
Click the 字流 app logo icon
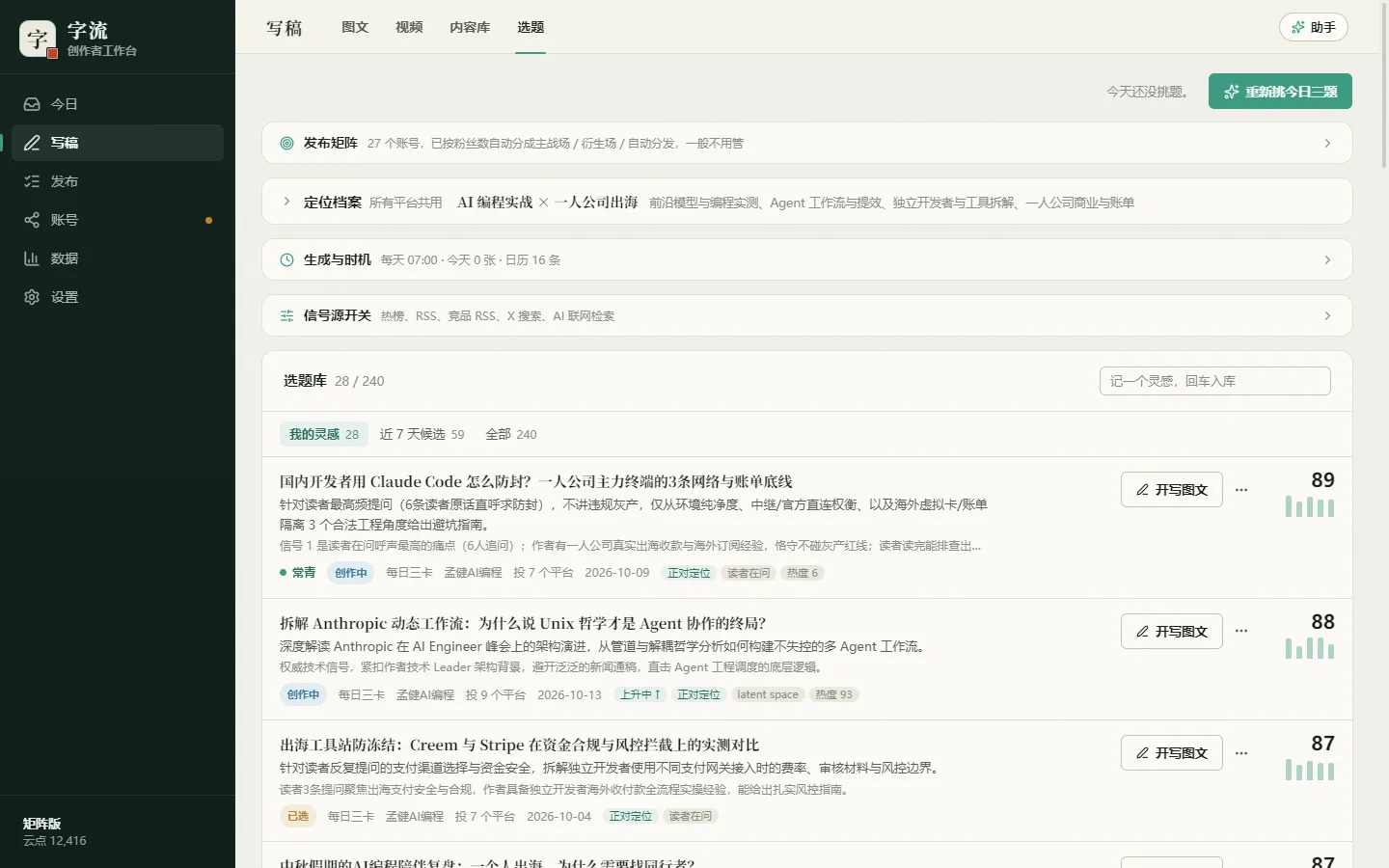tap(38, 39)
